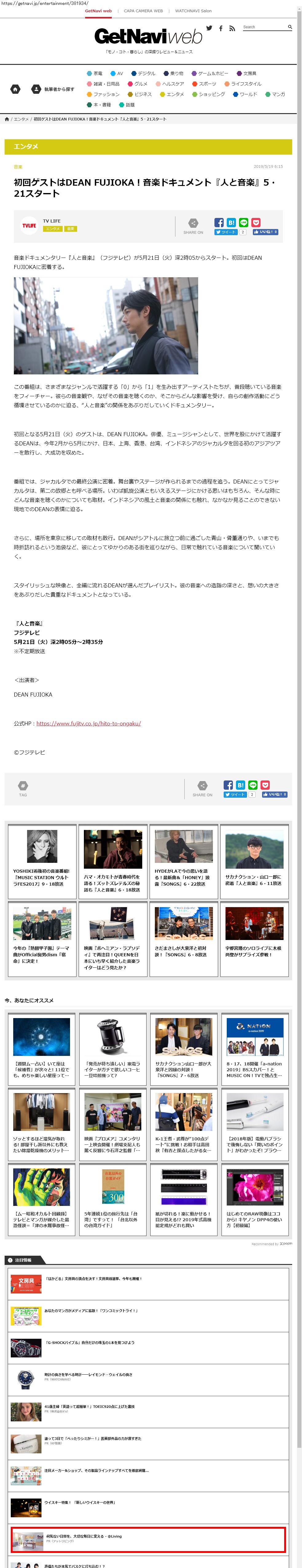Share via LINE below the article
Screen dimensions: 302x1568
253,785
